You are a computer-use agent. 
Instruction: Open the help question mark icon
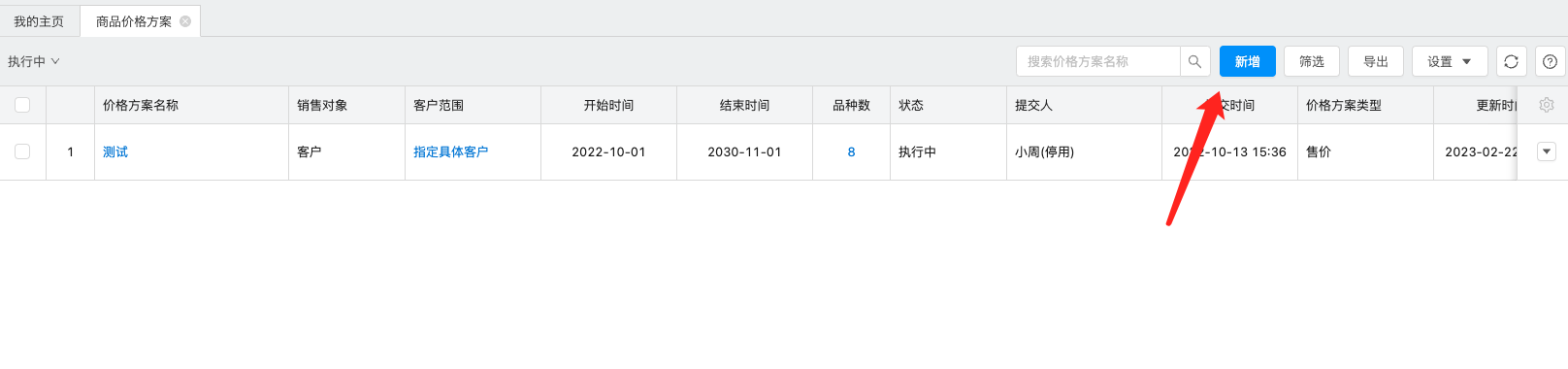click(x=1551, y=61)
